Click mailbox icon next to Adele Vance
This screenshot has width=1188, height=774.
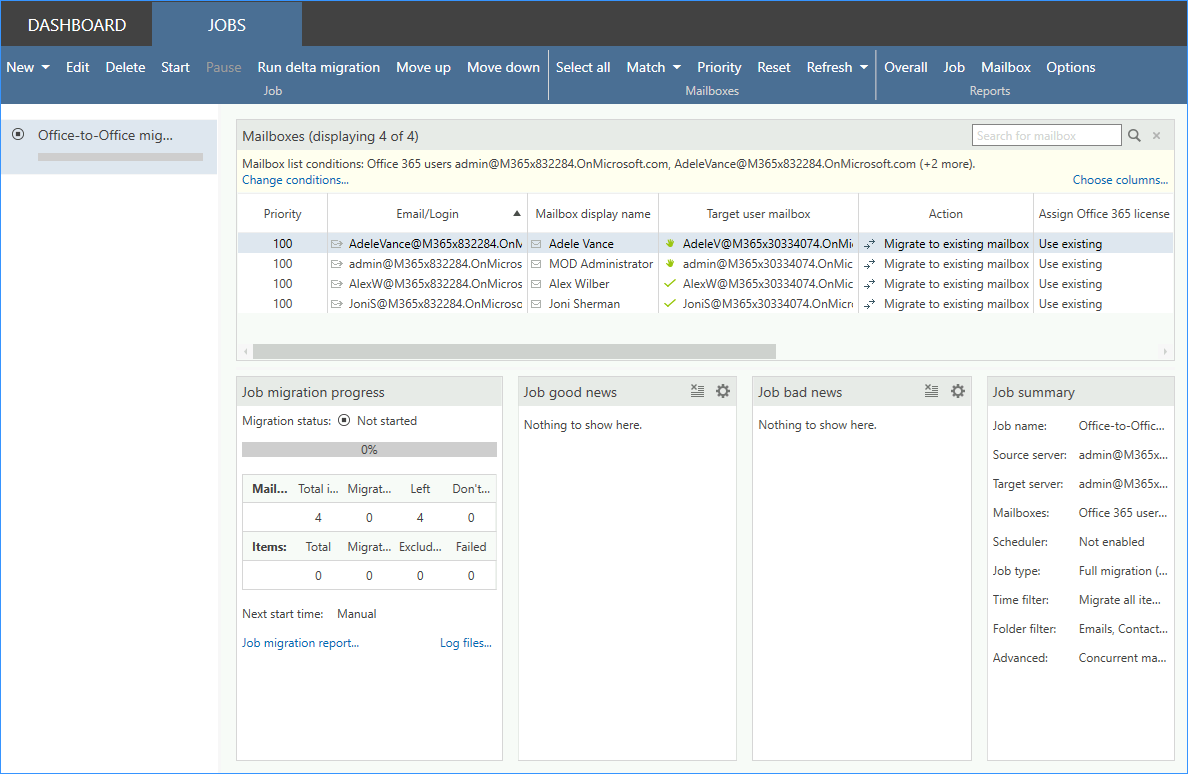tap(536, 244)
